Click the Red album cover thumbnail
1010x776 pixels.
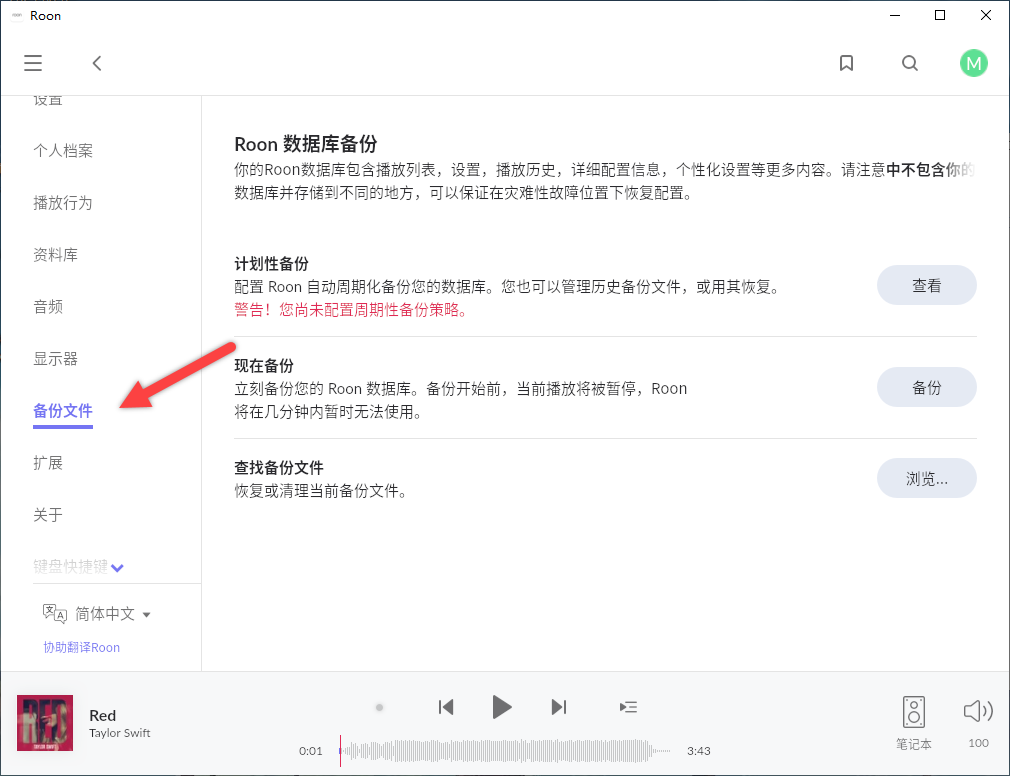click(45, 723)
